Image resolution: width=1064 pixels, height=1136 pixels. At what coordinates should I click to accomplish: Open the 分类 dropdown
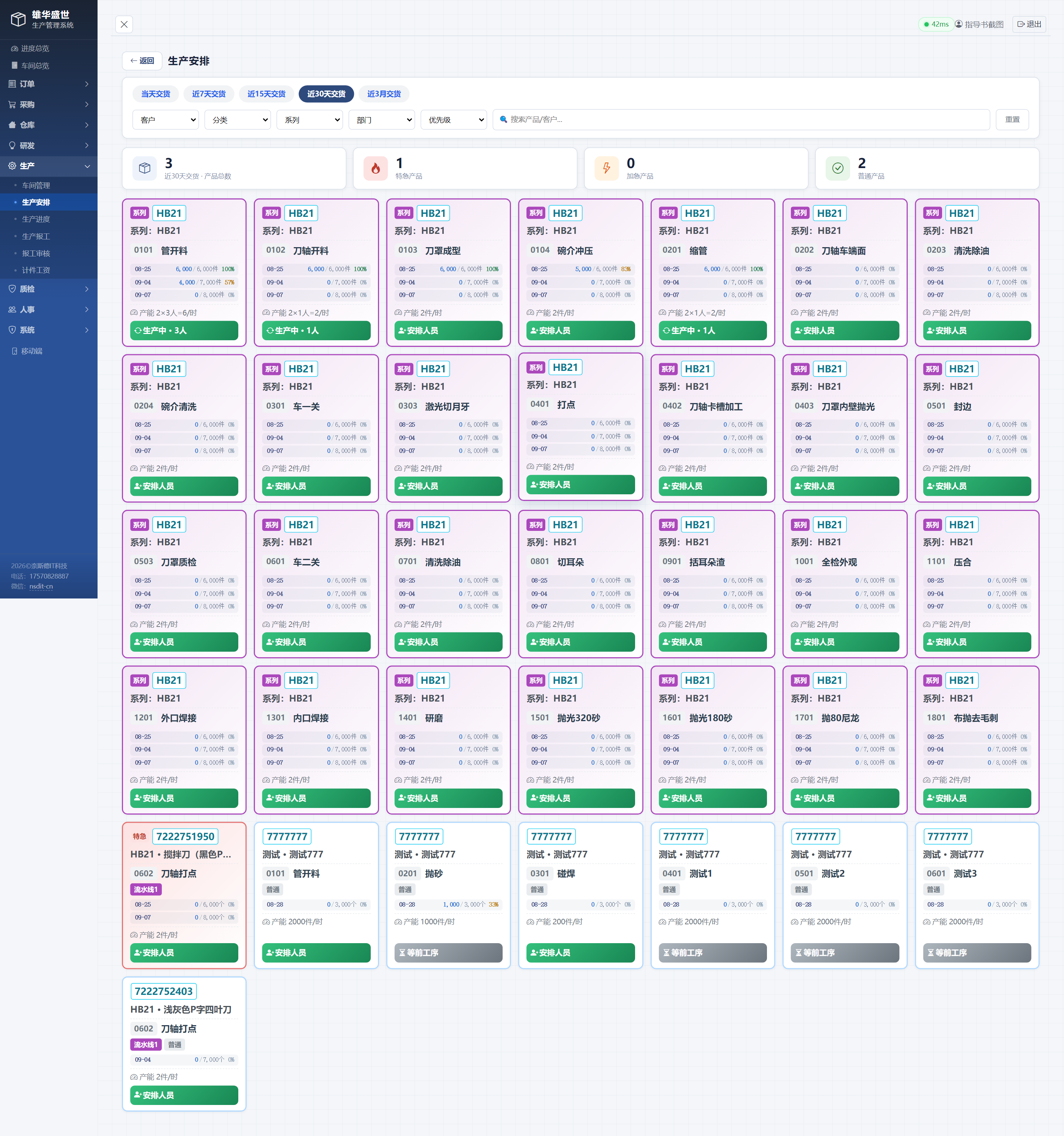pyautogui.click(x=238, y=120)
